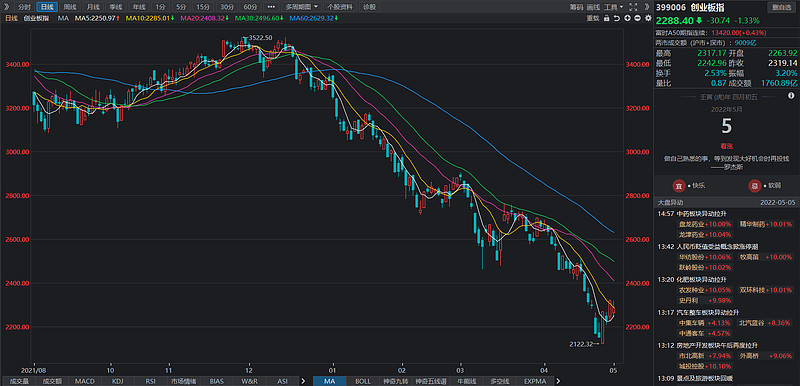Viewport: 800px width, 386px height.
Task: Open chart settings gear icon
Action: [648, 18]
